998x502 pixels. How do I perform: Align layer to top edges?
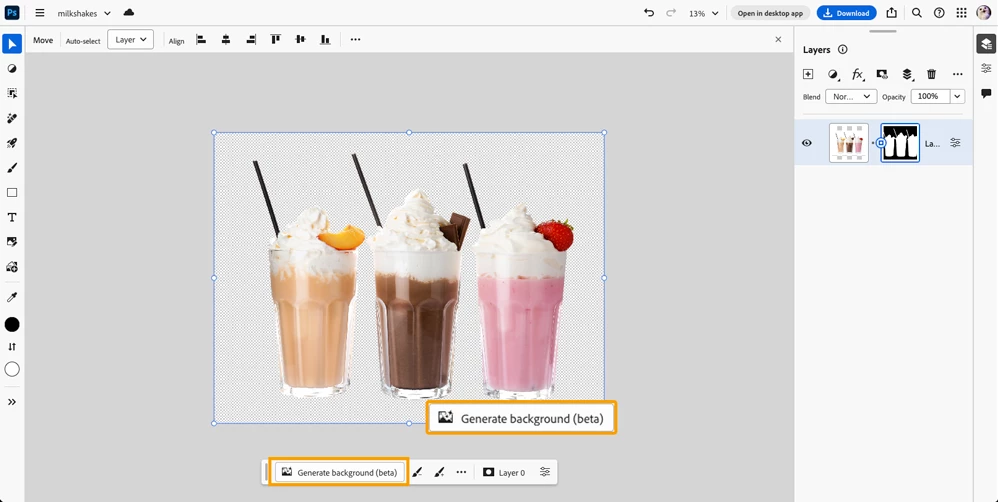point(276,39)
